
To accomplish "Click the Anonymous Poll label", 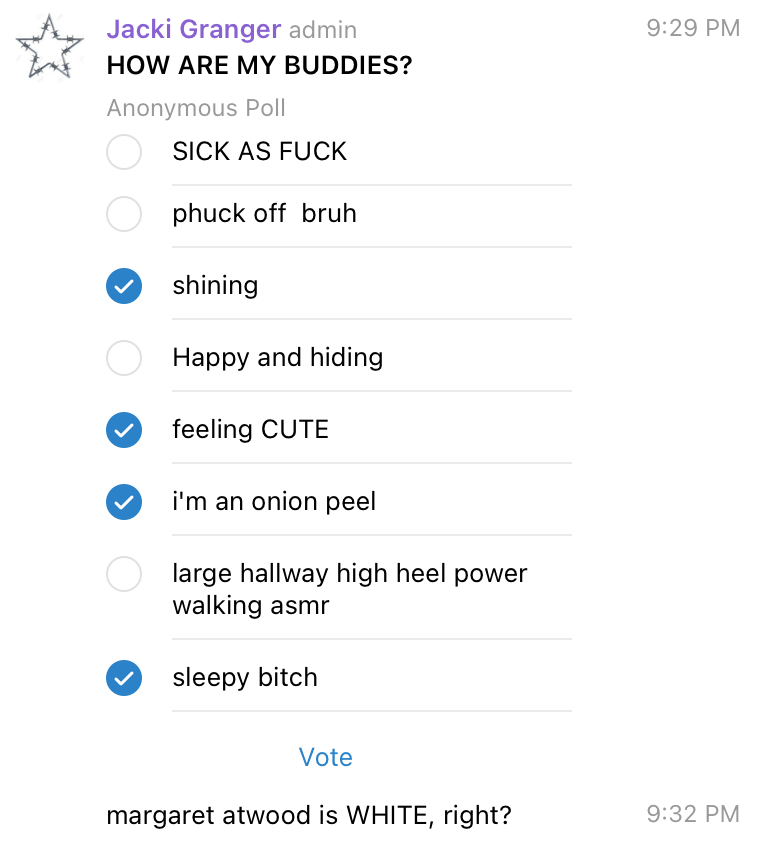I will (x=196, y=108).
